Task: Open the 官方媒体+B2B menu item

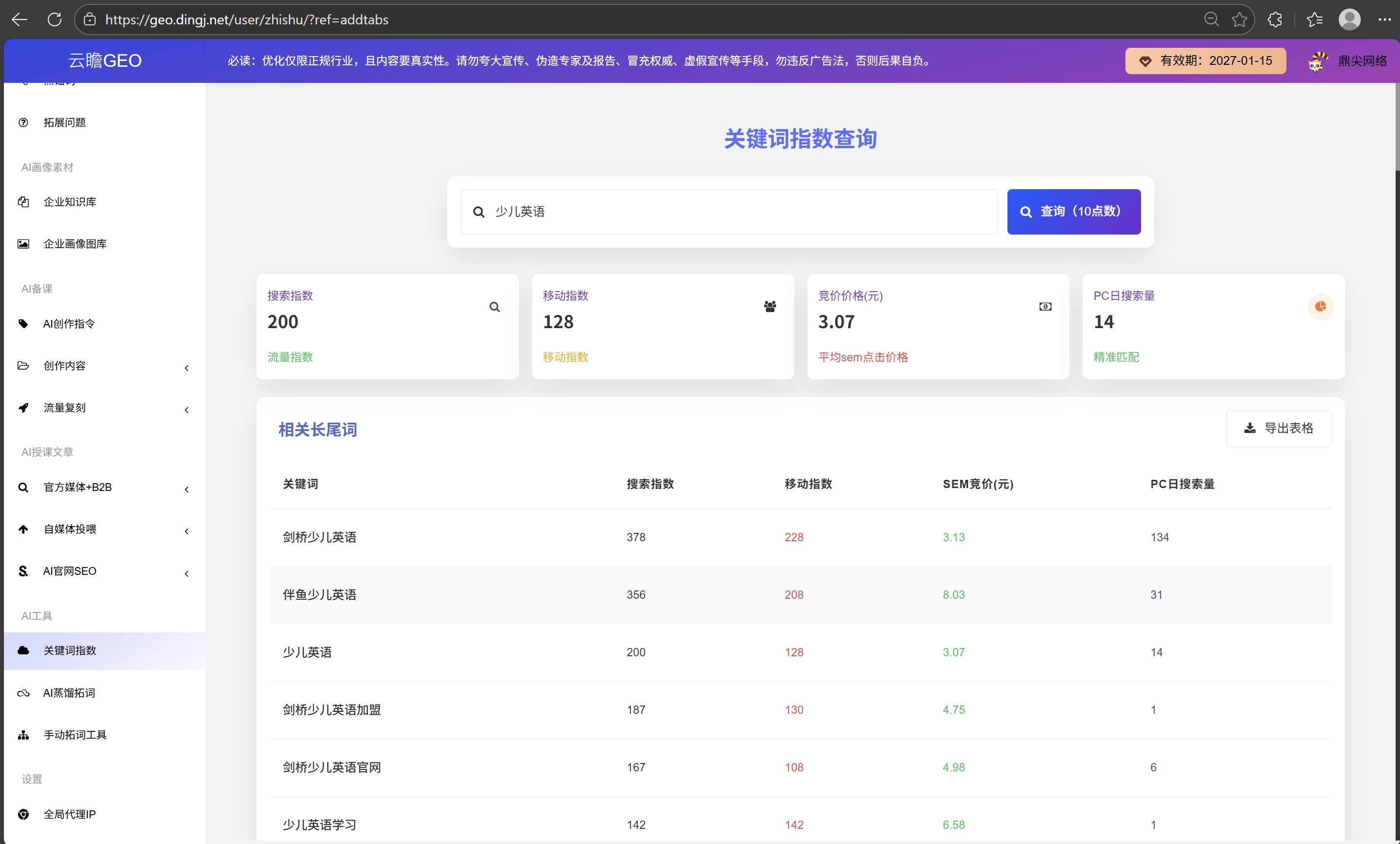Action: 77,487
